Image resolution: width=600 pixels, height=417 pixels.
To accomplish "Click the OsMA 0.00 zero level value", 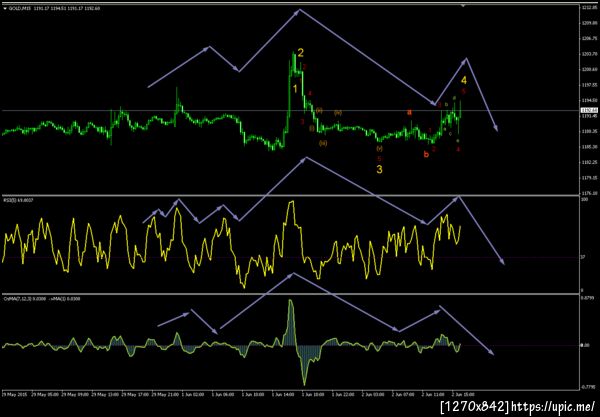I will click(x=585, y=345).
